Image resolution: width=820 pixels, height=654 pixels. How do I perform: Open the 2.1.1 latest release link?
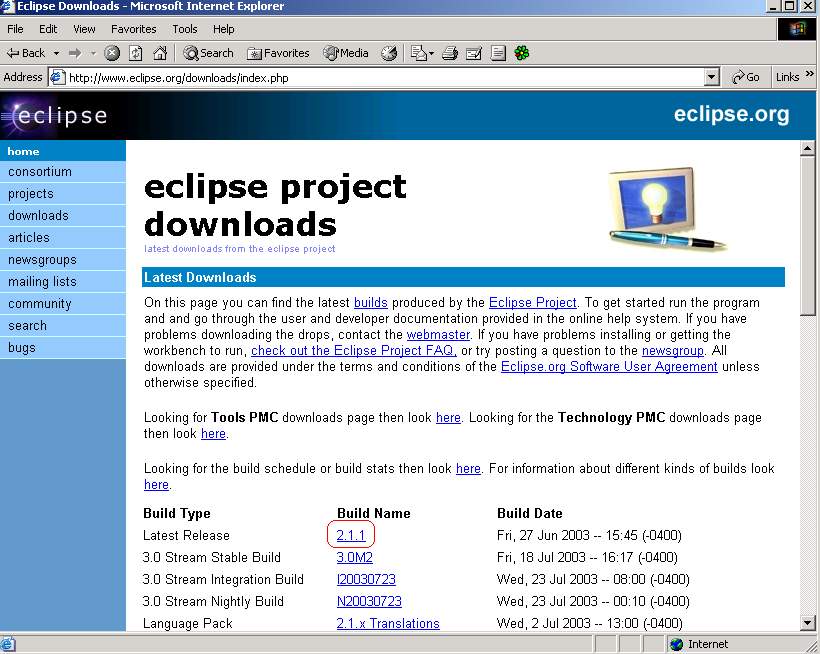(x=350, y=535)
